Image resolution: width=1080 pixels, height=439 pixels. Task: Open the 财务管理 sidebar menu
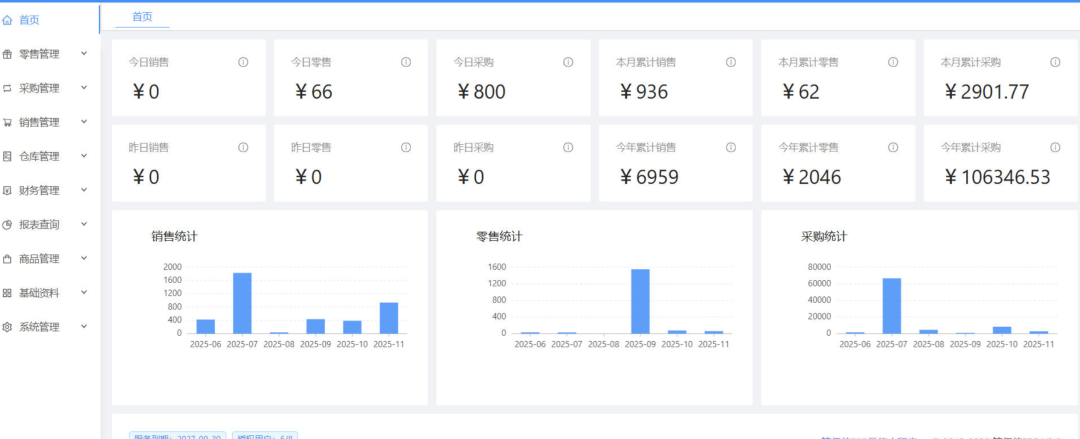(x=39, y=190)
